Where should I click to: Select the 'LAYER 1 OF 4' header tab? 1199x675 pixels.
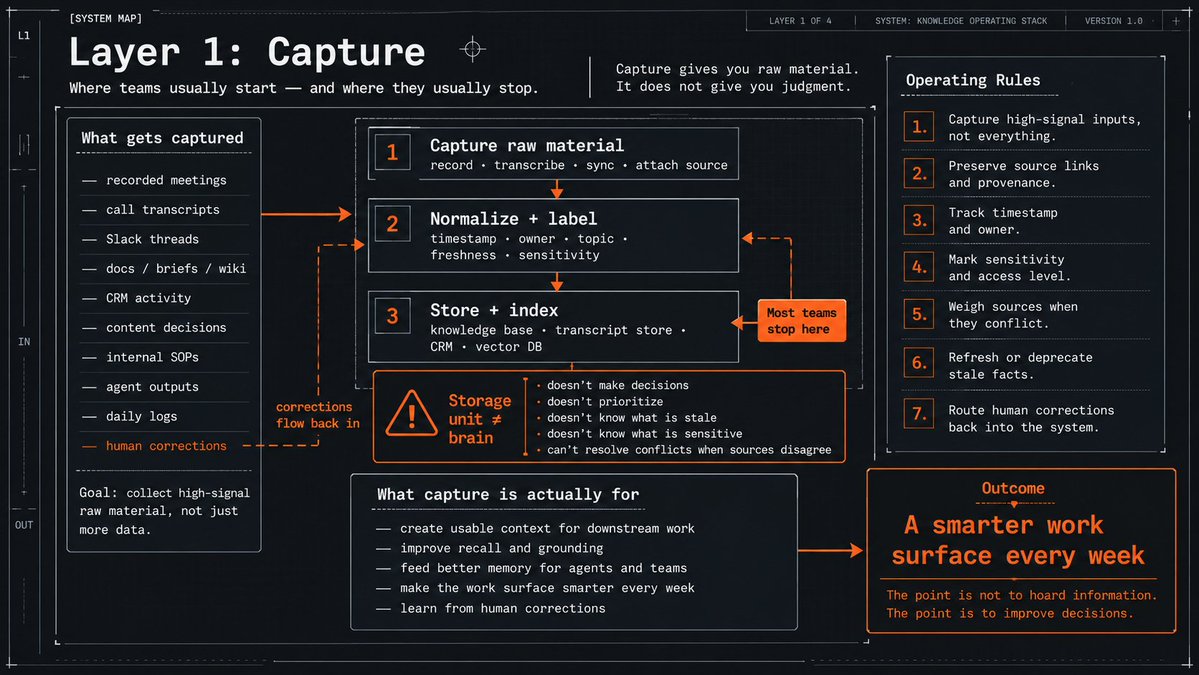800,21
